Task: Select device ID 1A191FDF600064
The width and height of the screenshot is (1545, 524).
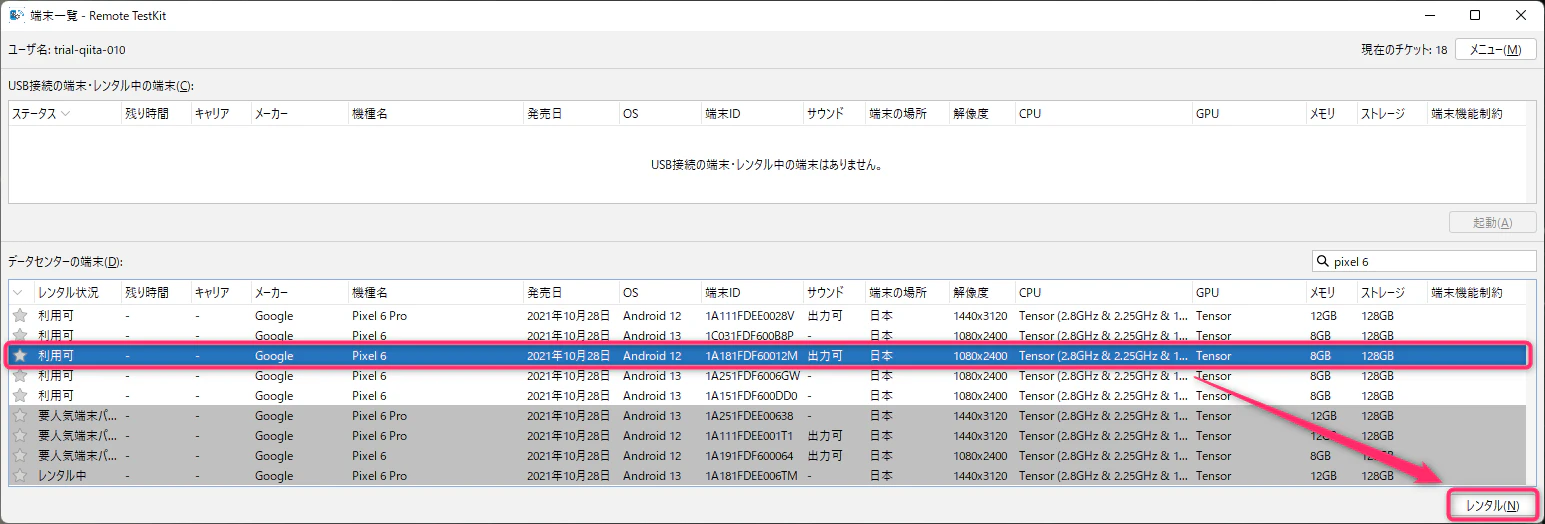Action: point(748,456)
